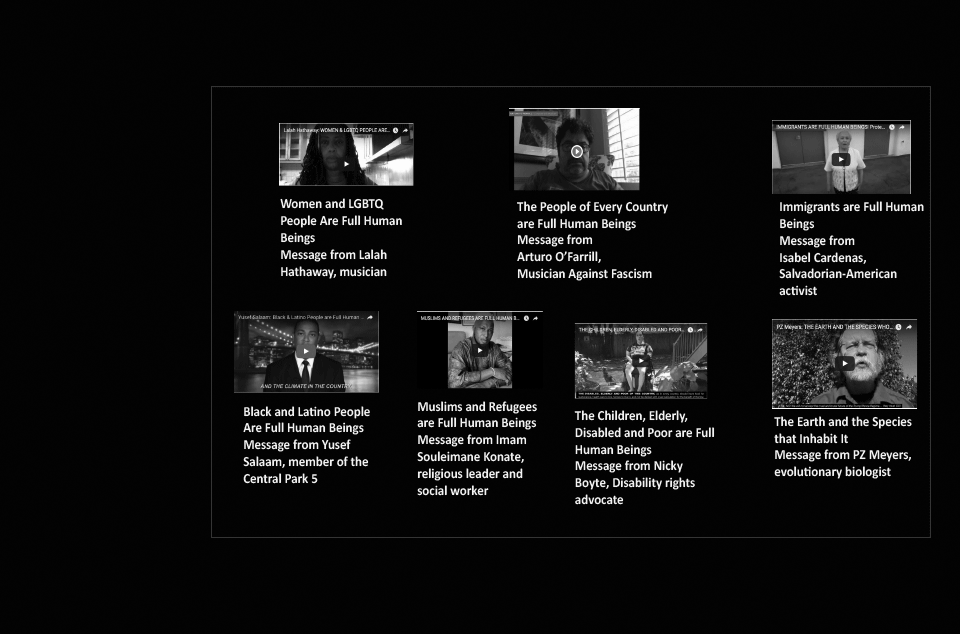Open the PZ Meyers video title link
Viewport: 960px width, 634px height.
pyautogui.click(x=830, y=326)
